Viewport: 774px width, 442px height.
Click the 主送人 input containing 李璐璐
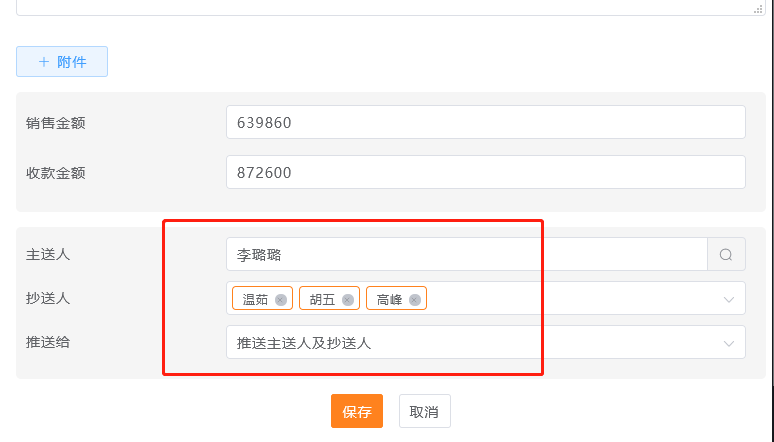pyautogui.click(x=466, y=254)
